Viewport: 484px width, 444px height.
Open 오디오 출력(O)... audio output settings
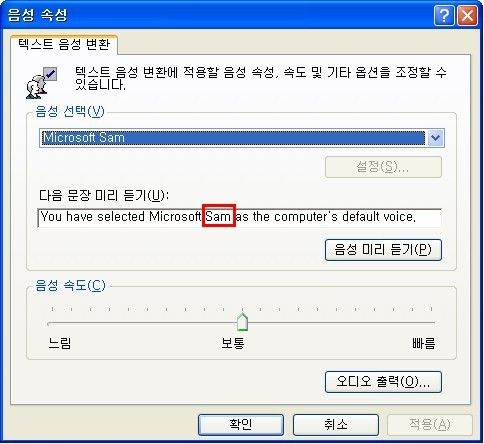click(383, 382)
